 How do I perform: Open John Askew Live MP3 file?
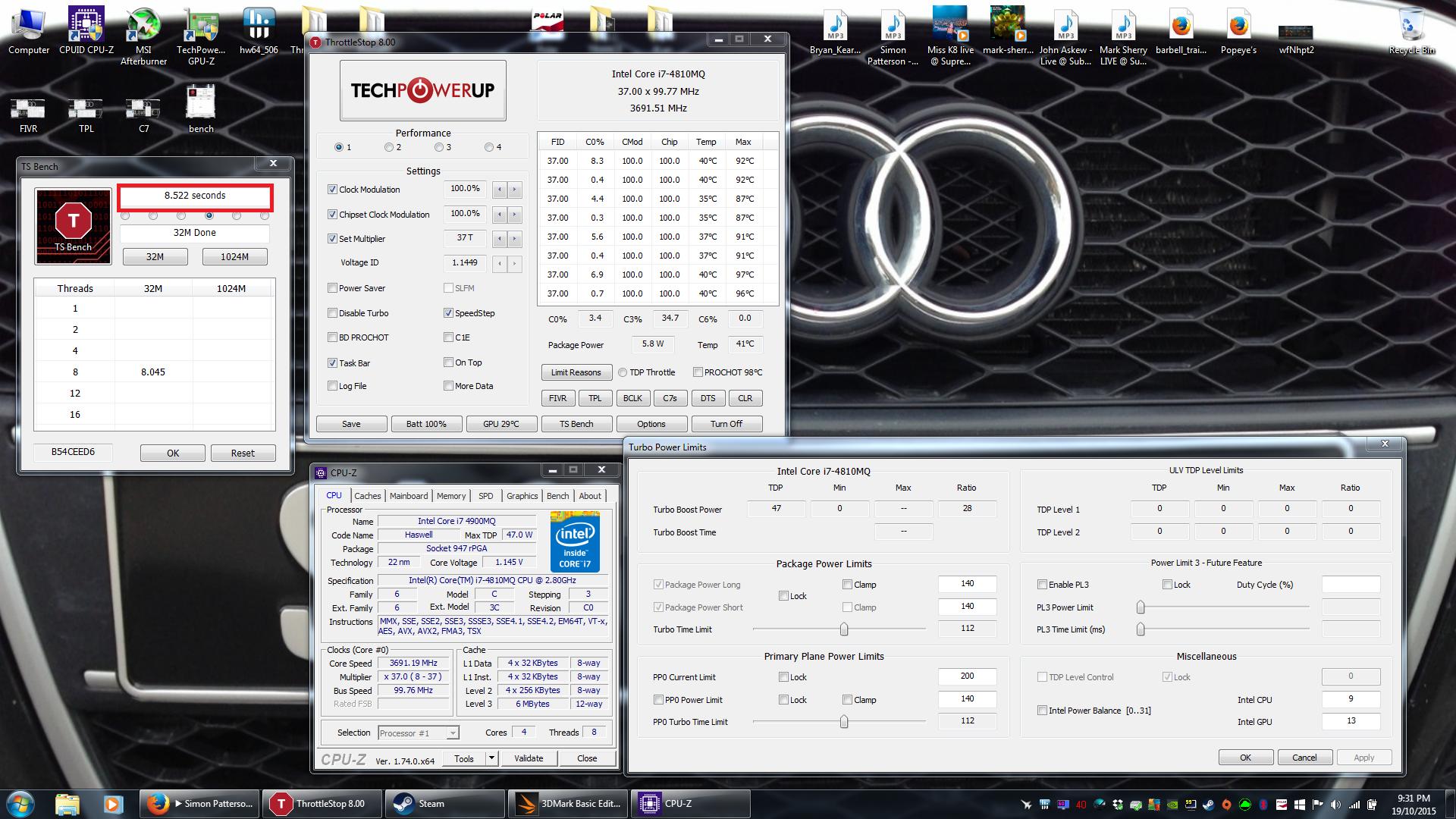click(x=1065, y=36)
